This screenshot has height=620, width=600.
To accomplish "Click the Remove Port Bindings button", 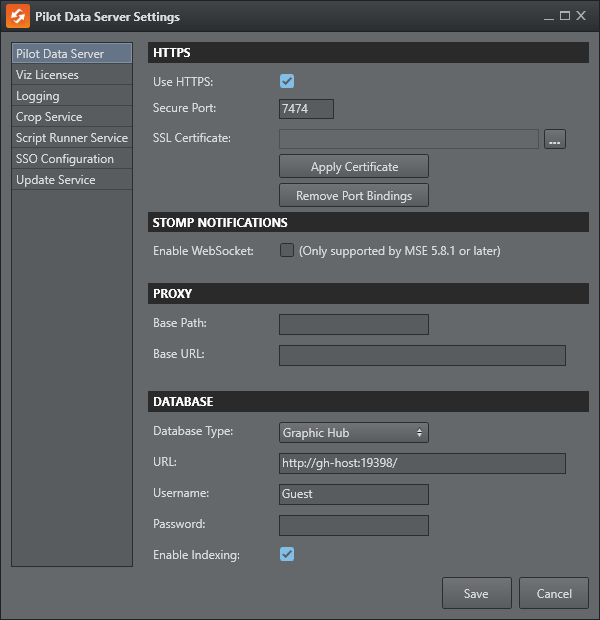I will pos(354,195).
